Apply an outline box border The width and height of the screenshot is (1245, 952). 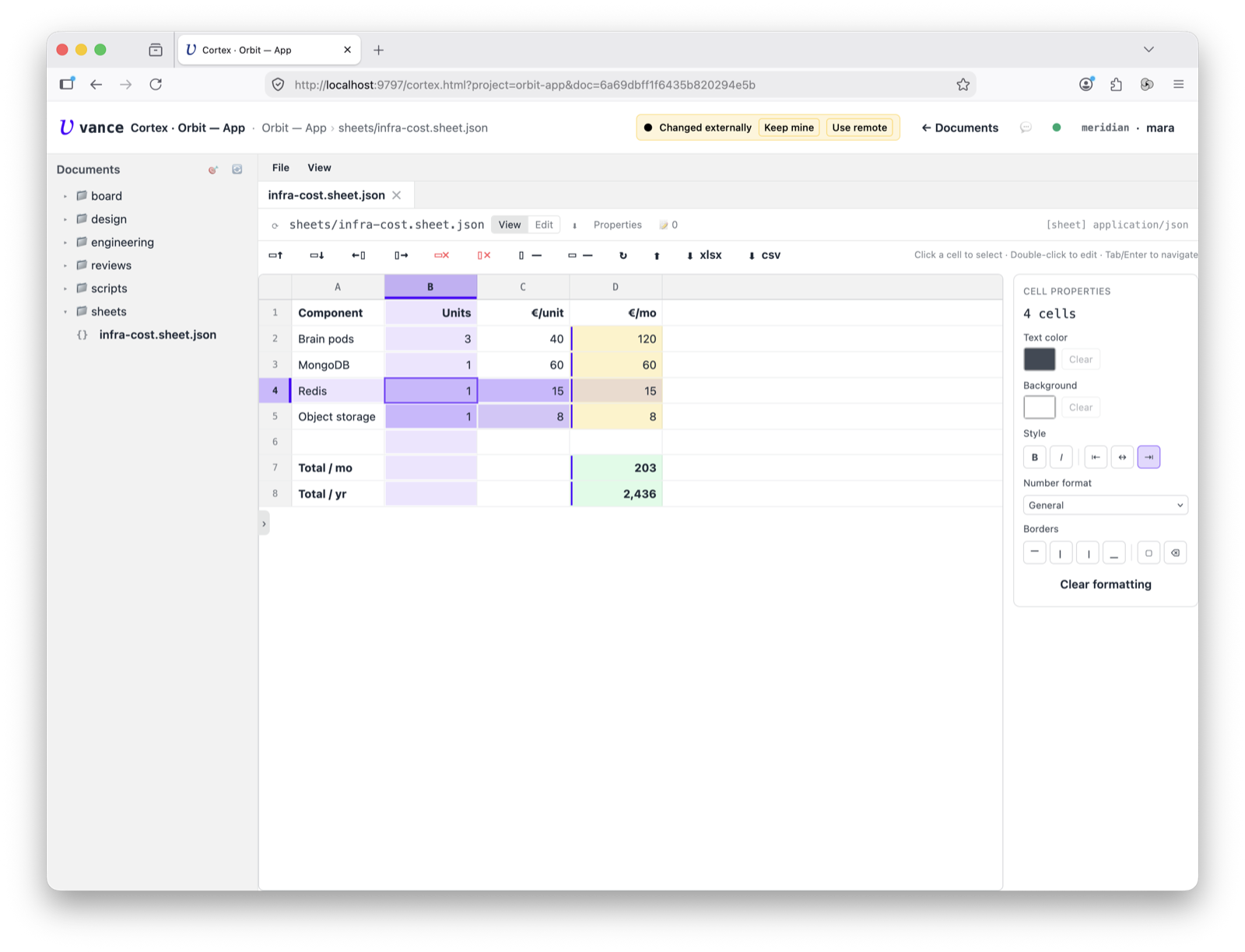click(x=1149, y=553)
